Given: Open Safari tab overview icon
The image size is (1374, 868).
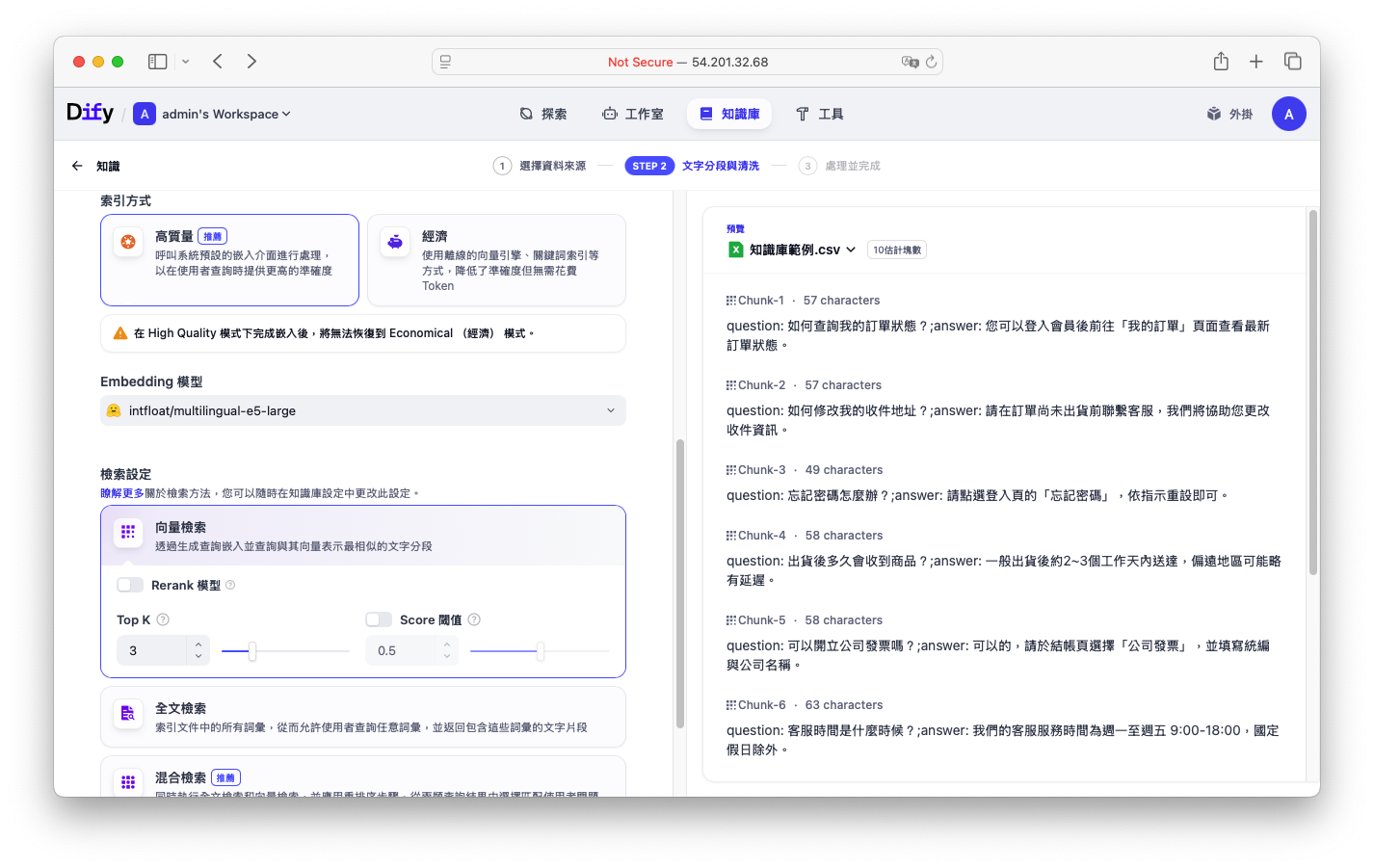Looking at the screenshot, I should (1292, 62).
